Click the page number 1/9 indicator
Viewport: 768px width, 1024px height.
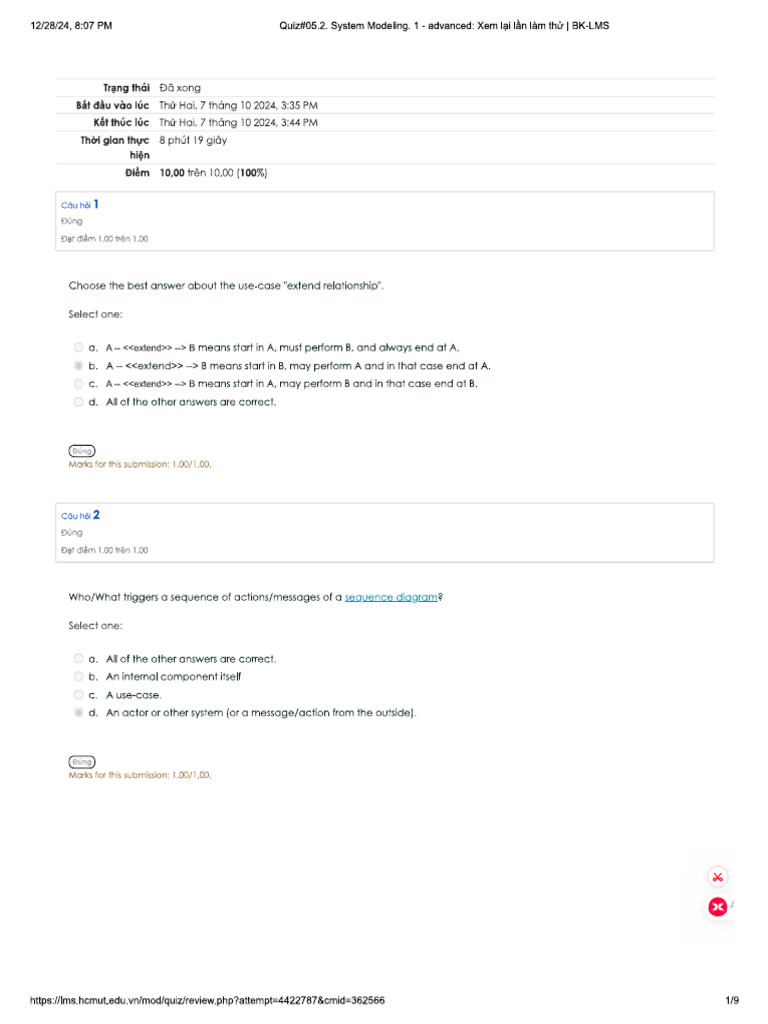[732, 1001]
